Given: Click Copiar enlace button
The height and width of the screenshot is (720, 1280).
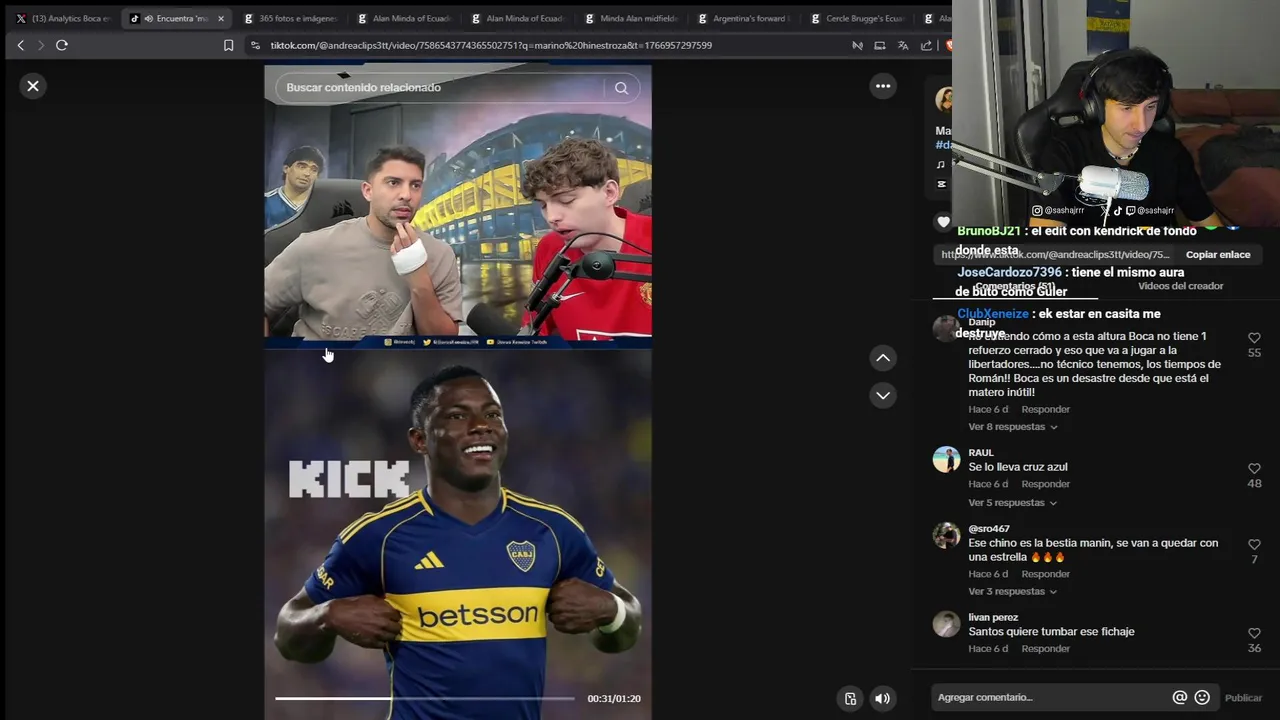Looking at the screenshot, I should pyautogui.click(x=1218, y=255).
